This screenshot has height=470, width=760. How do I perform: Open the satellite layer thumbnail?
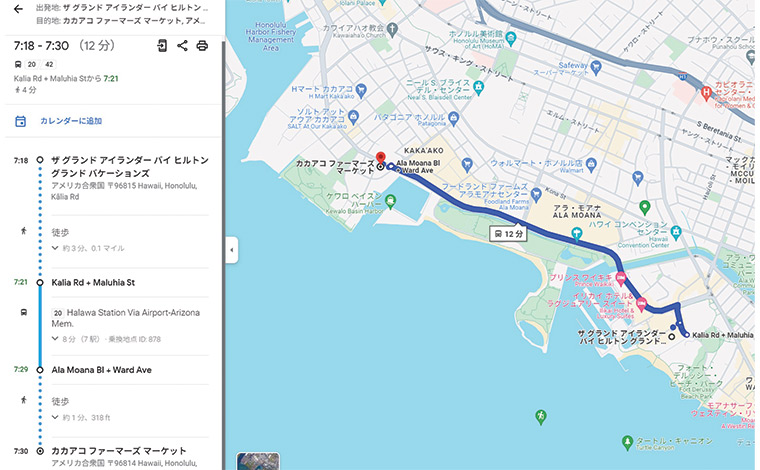point(258,462)
